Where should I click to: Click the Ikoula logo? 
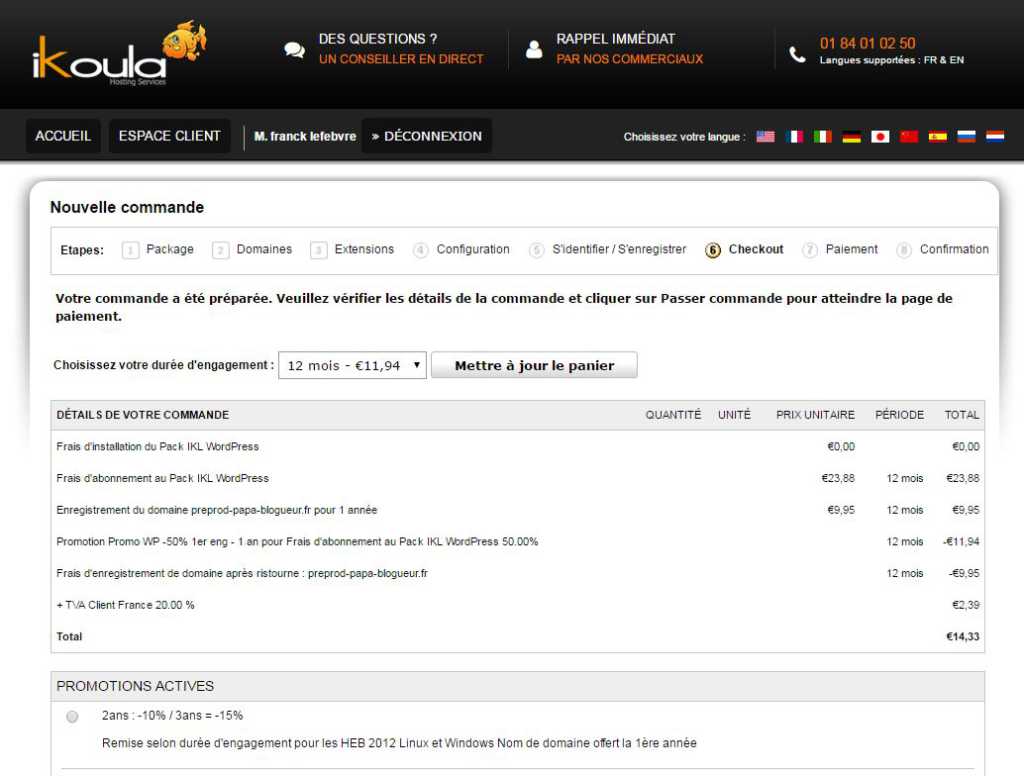118,55
